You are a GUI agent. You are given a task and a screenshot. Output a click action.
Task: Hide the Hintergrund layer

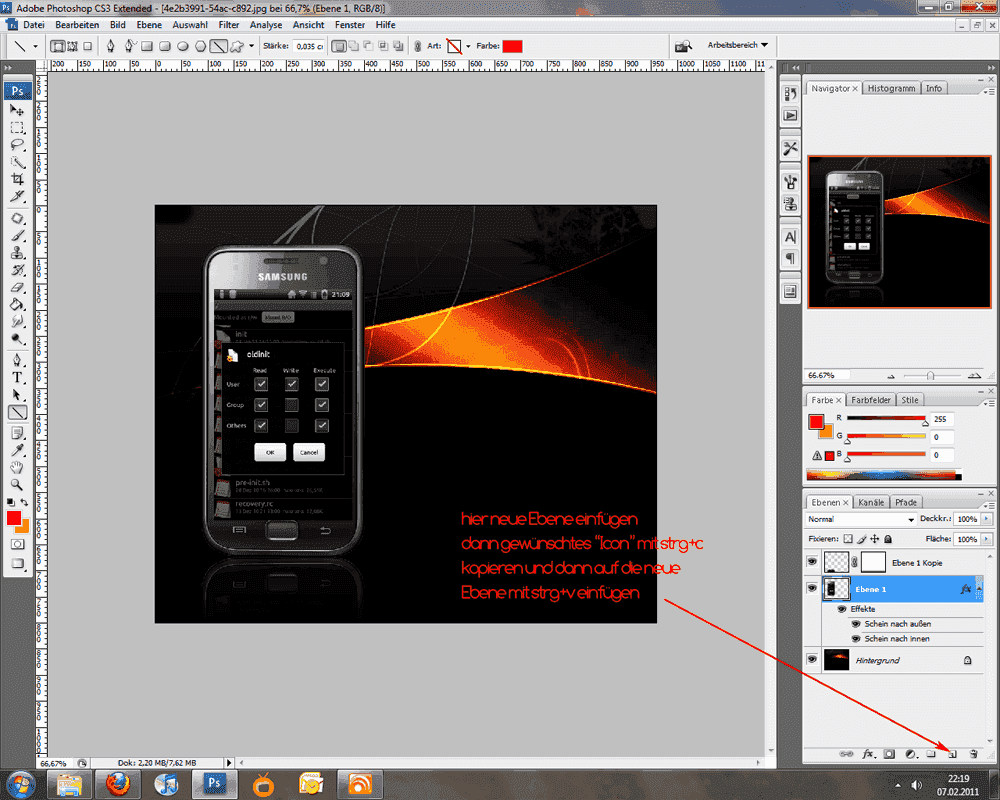pyautogui.click(x=812, y=659)
